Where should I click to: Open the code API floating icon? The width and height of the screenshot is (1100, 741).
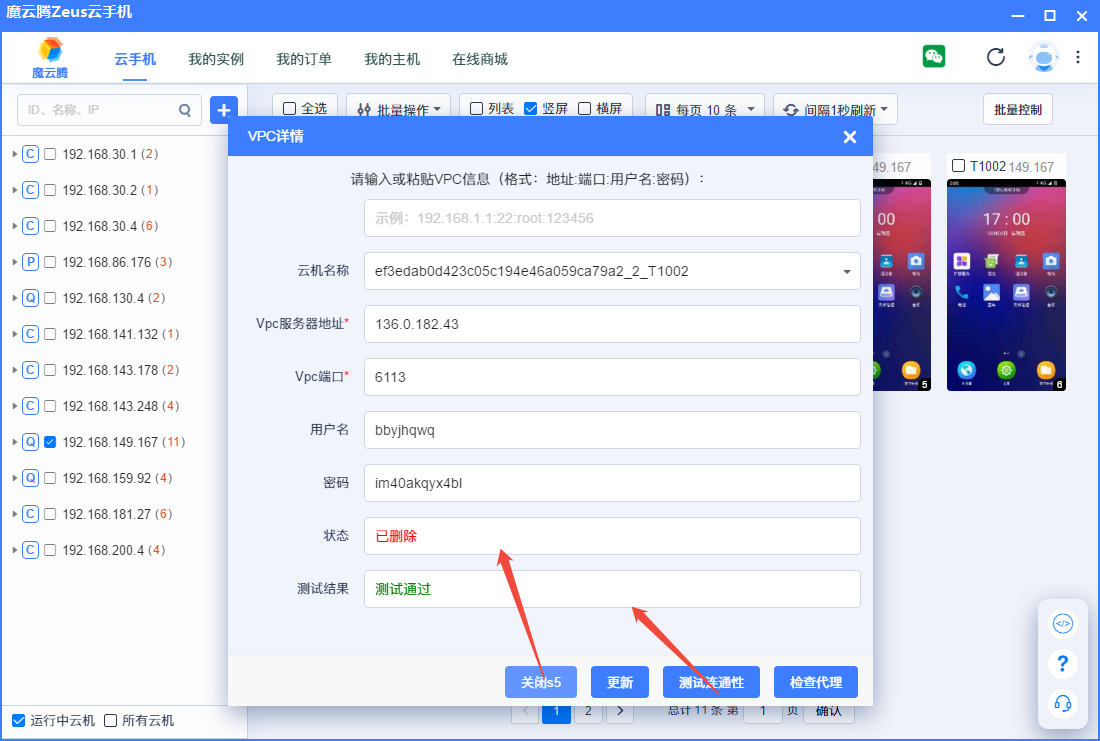(1063, 625)
